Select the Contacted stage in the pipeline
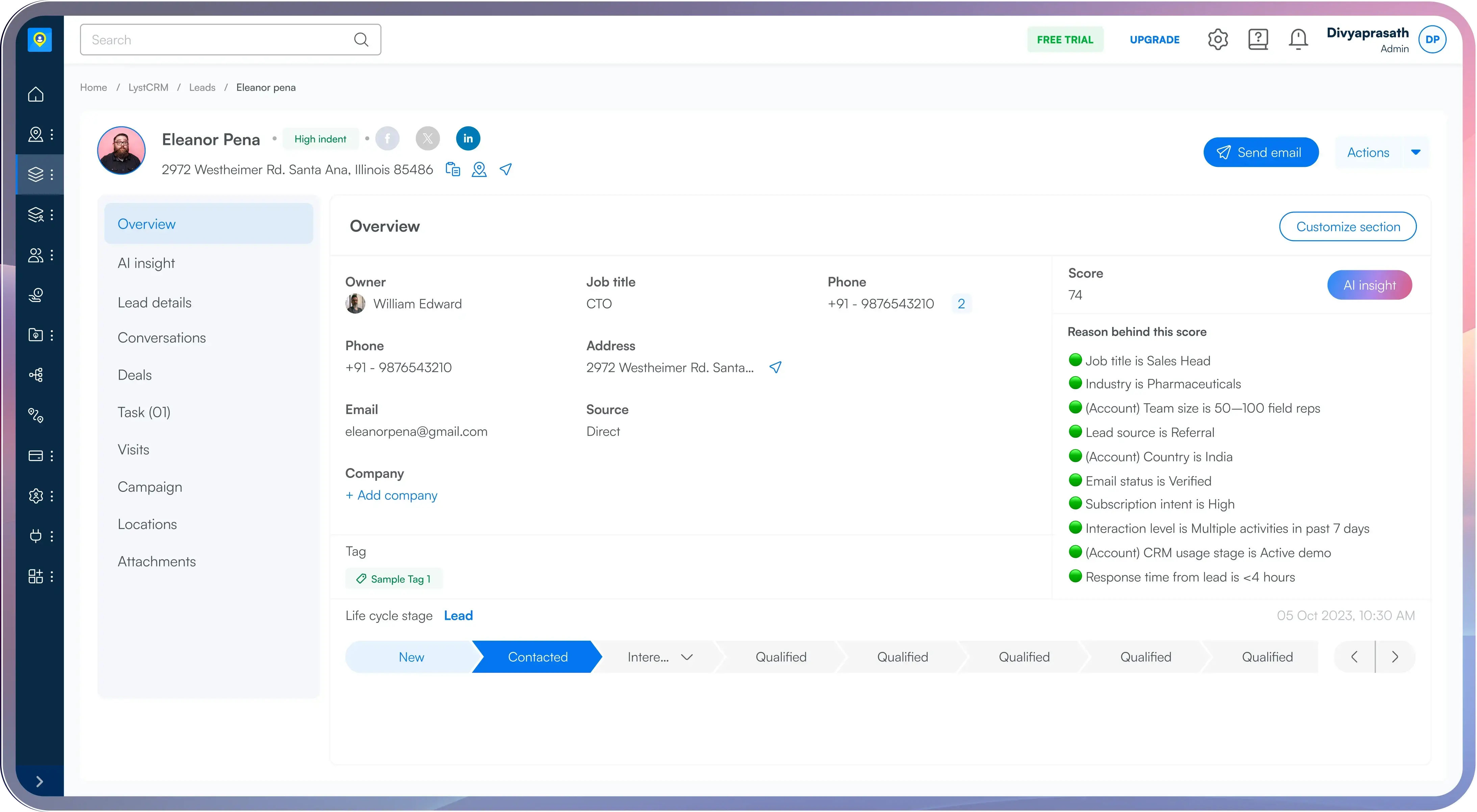The image size is (1477, 812). pos(537,657)
